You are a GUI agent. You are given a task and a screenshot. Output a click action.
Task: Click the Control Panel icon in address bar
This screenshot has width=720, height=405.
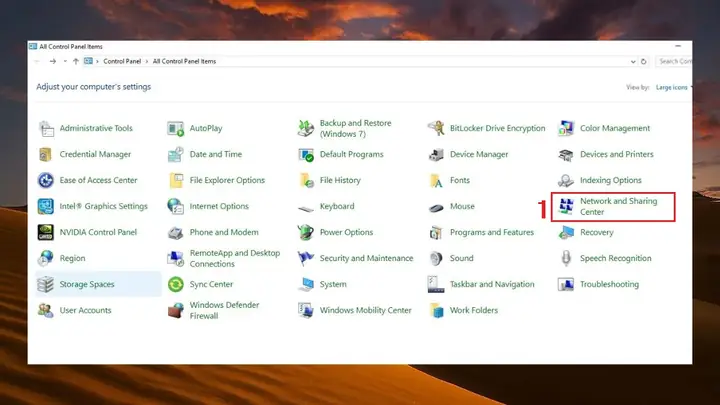pyautogui.click(x=88, y=61)
